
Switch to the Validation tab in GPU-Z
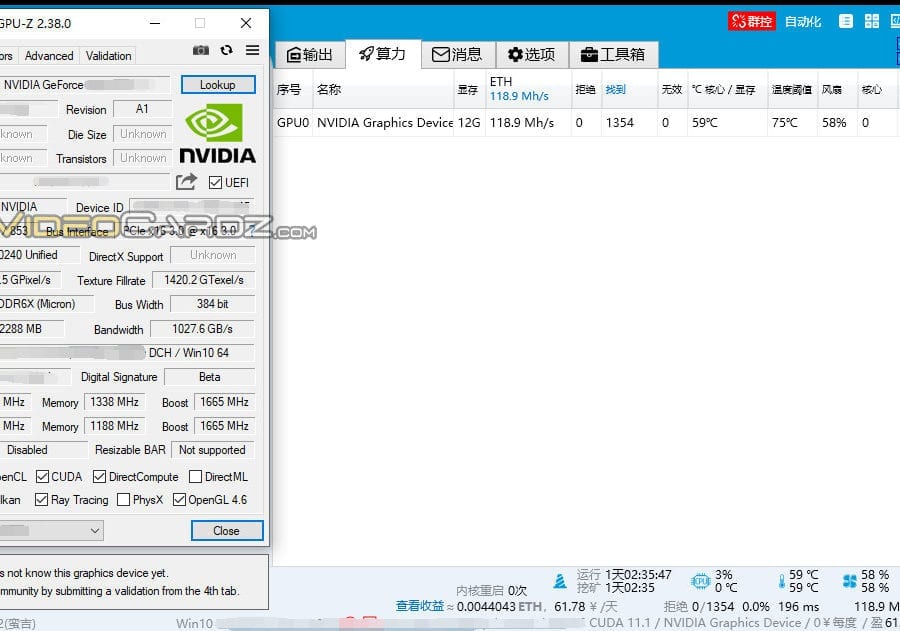click(x=108, y=56)
